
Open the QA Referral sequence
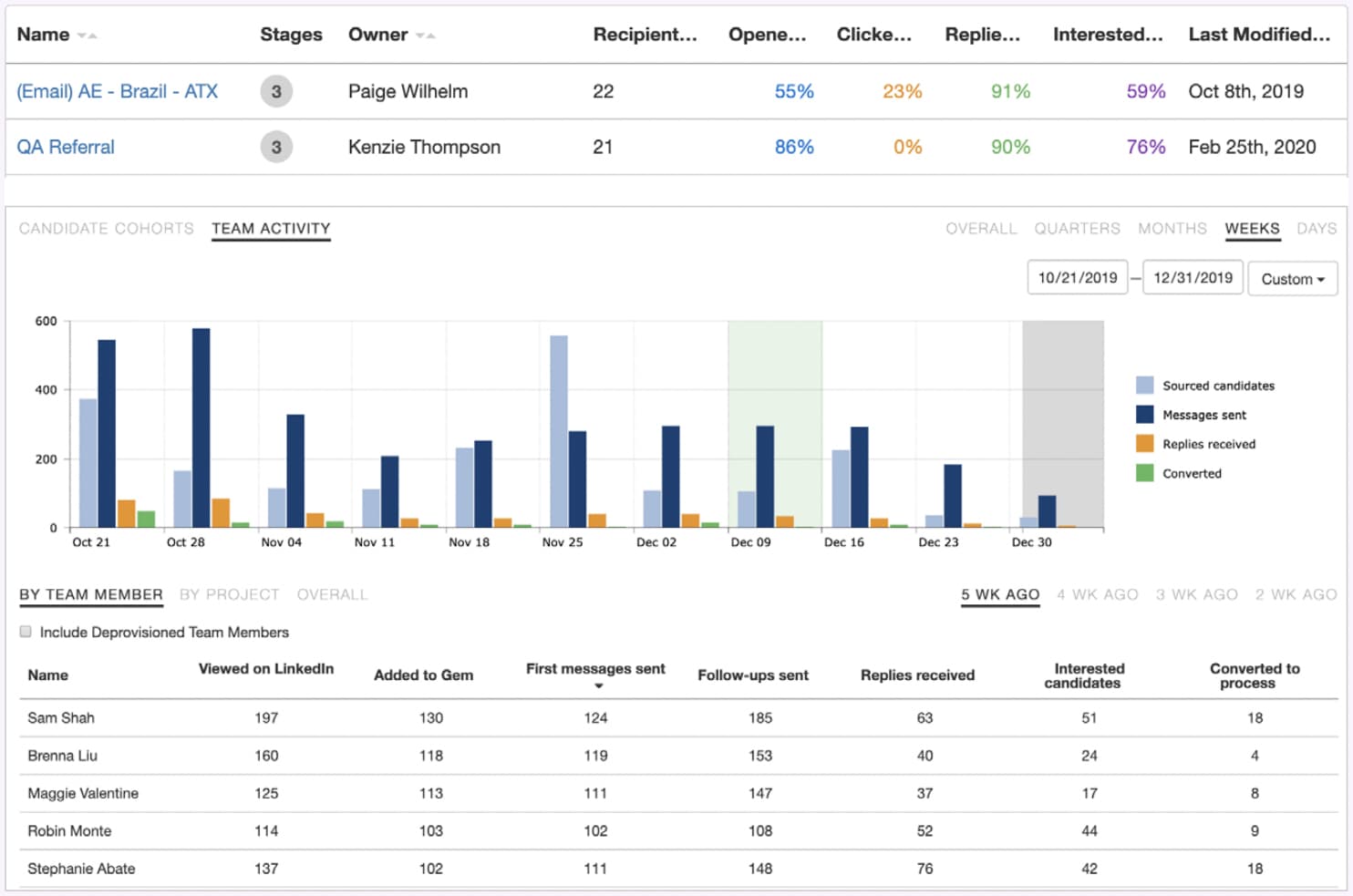tap(66, 147)
